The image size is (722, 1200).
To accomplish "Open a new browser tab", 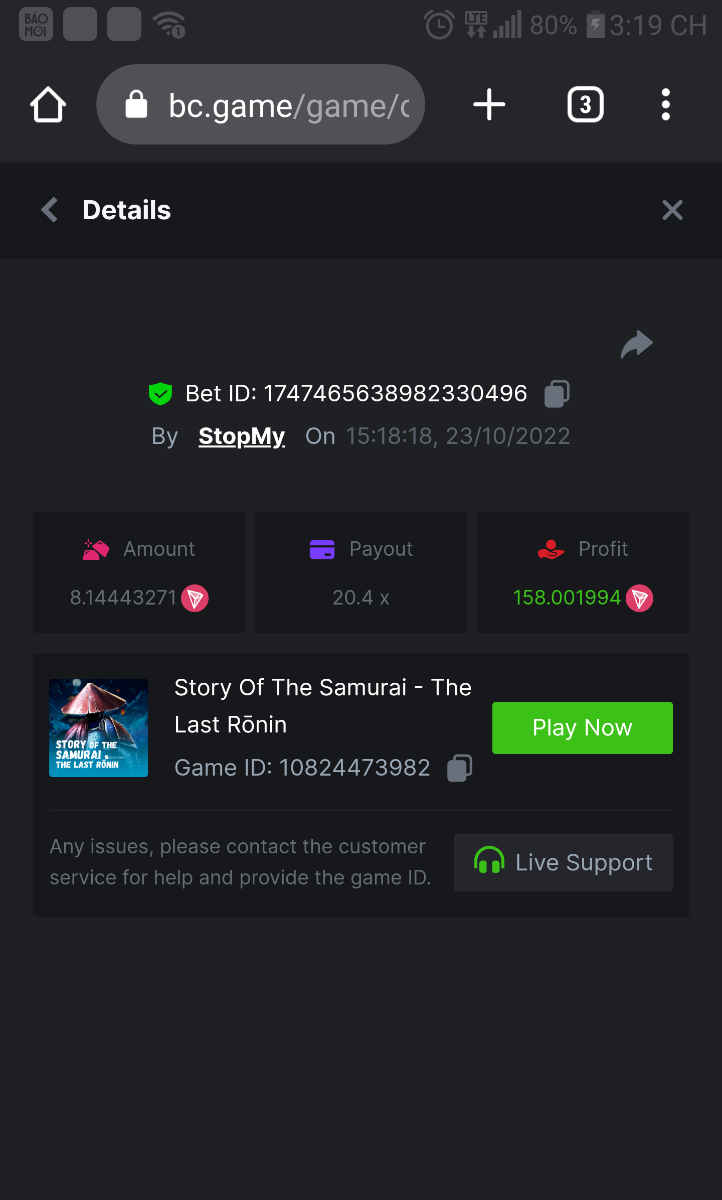I will coord(489,105).
